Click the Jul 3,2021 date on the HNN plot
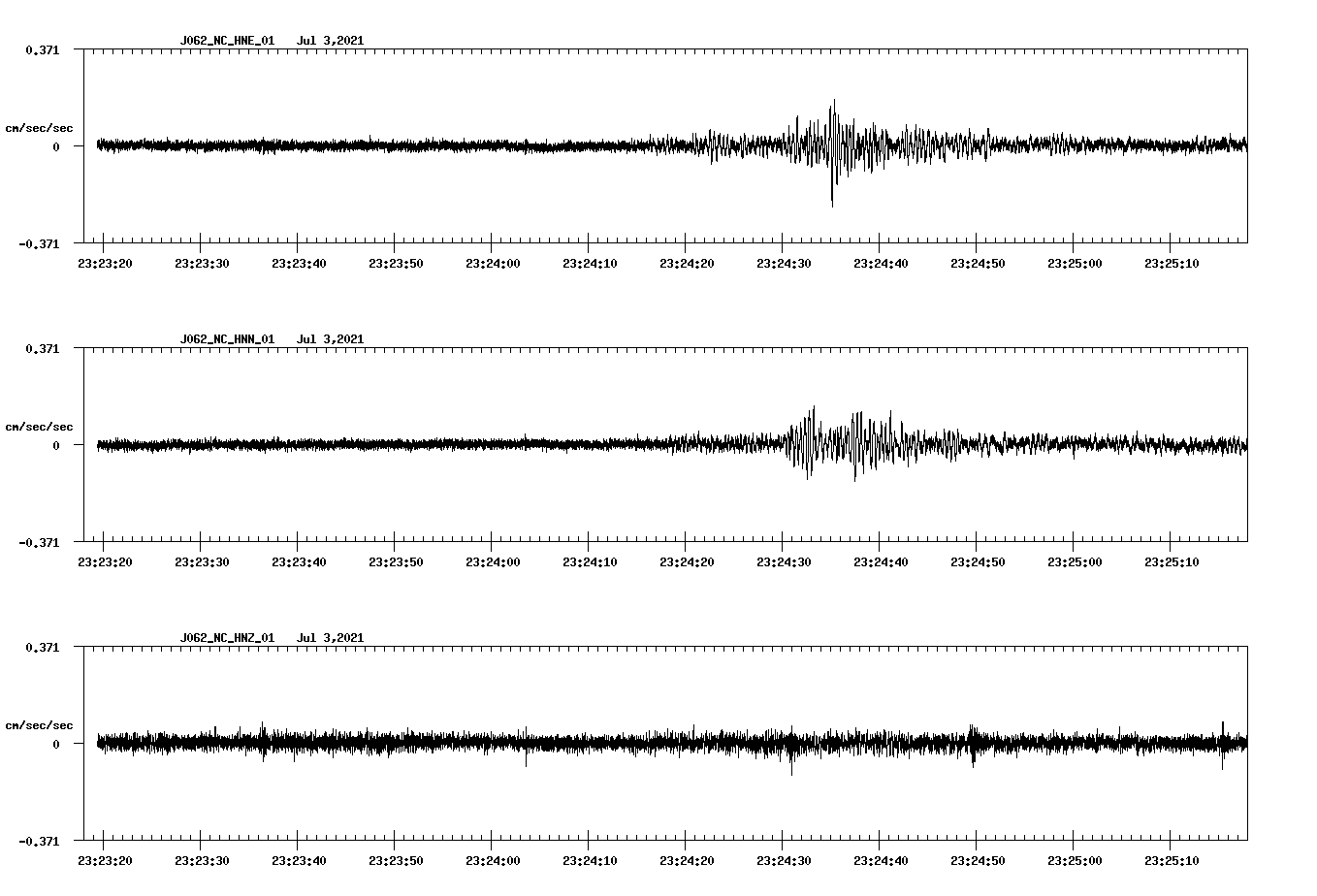The width and height of the screenshot is (1317, 896). (330, 339)
